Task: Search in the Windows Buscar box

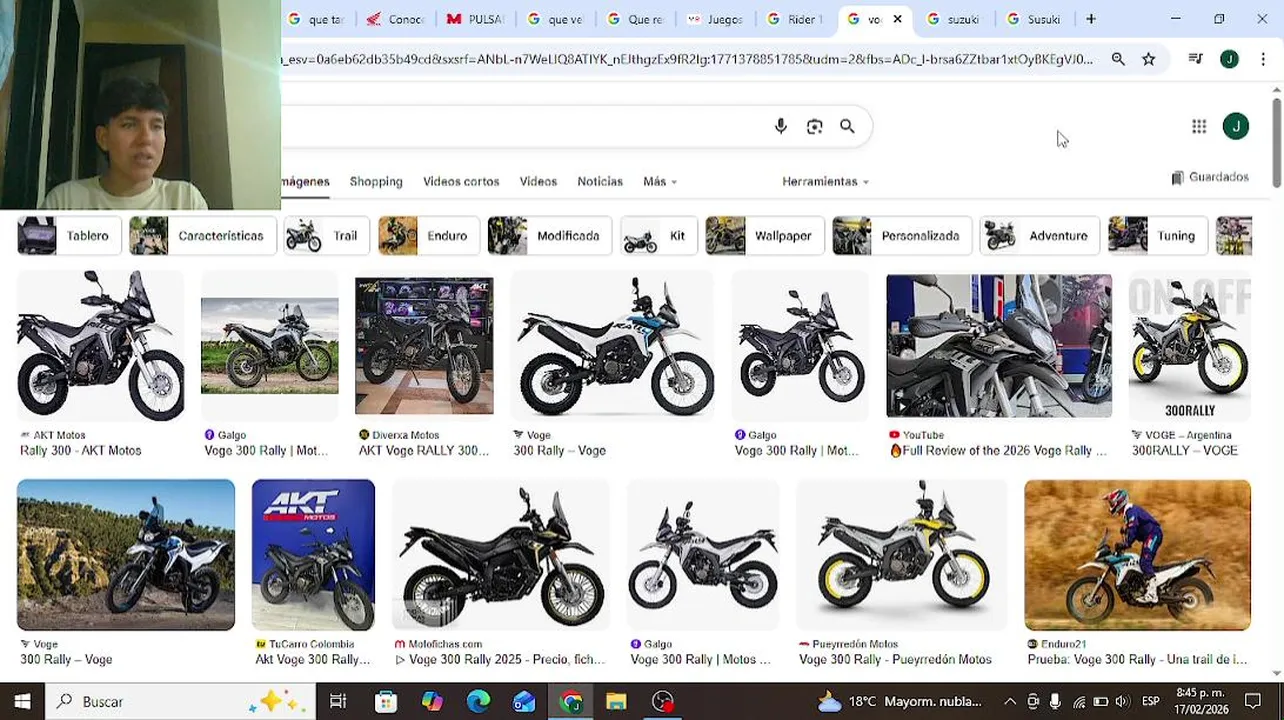Action: click(180, 702)
